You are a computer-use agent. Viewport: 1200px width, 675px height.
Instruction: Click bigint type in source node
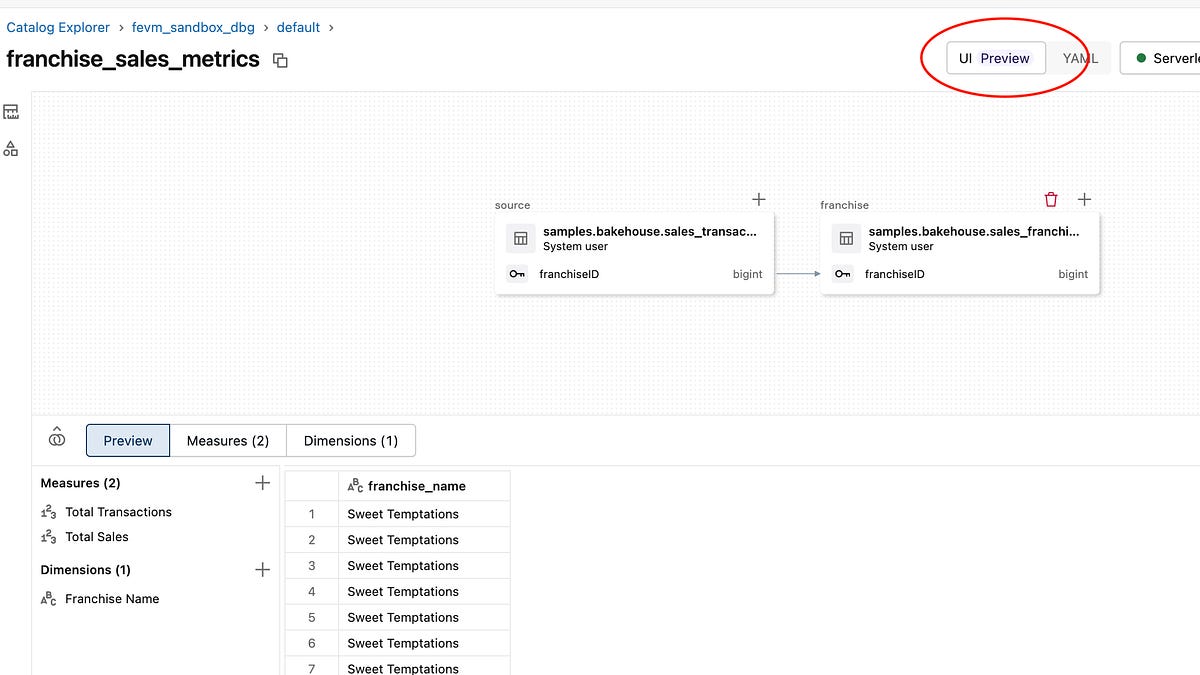(x=747, y=274)
